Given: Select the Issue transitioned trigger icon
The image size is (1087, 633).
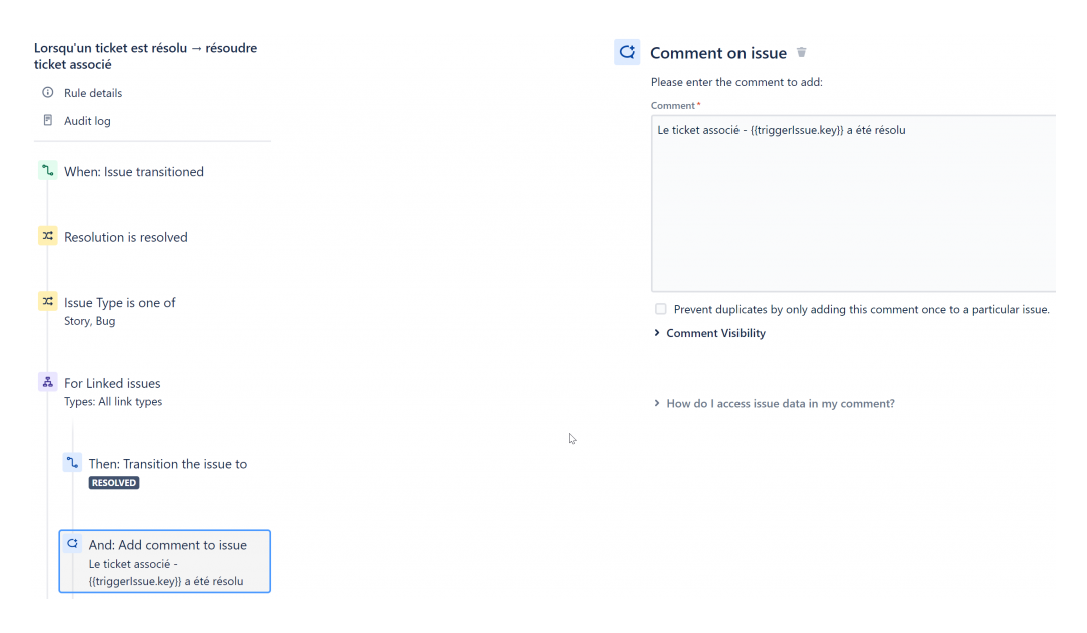Looking at the screenshot, I should [47, 170].
